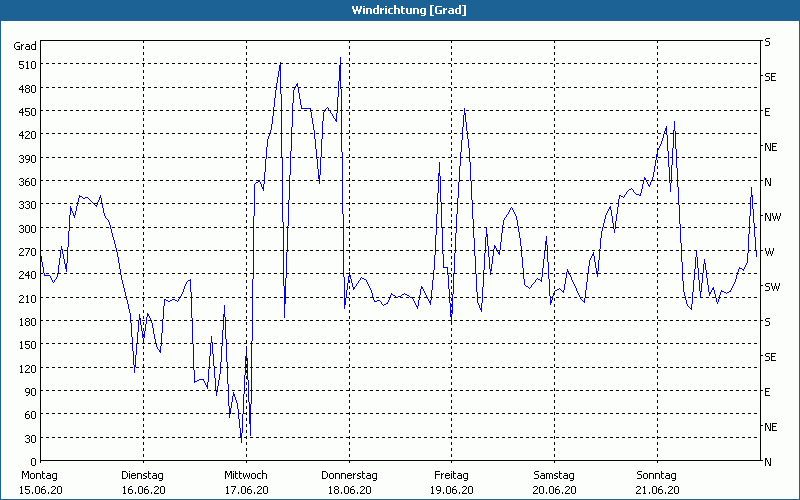Select the date "19.06.20"
The width and height of the screenshot is (800, 500).
452,490
